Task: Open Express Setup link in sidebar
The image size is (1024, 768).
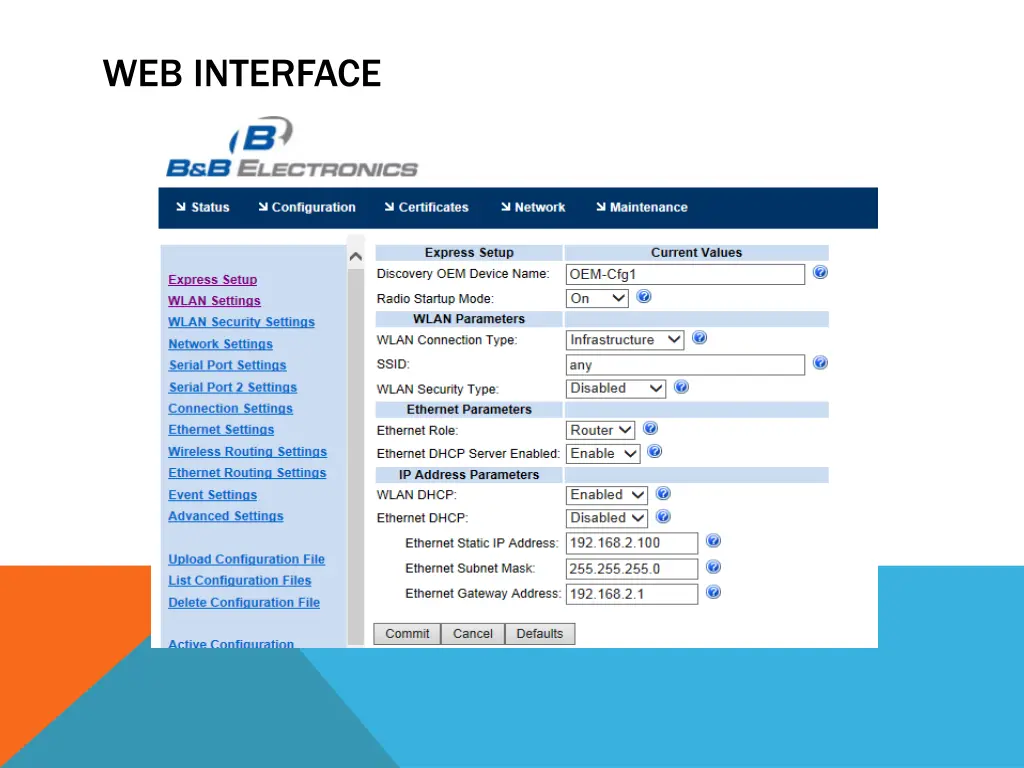Action: (x=212, y=280)
